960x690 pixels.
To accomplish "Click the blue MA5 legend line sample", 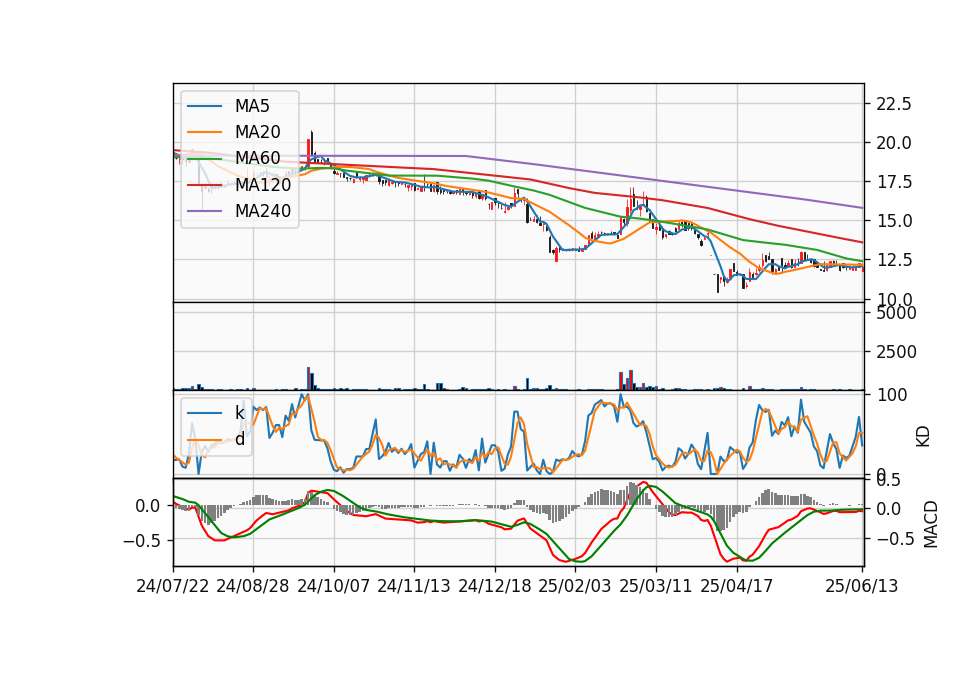I will [204, 106].
